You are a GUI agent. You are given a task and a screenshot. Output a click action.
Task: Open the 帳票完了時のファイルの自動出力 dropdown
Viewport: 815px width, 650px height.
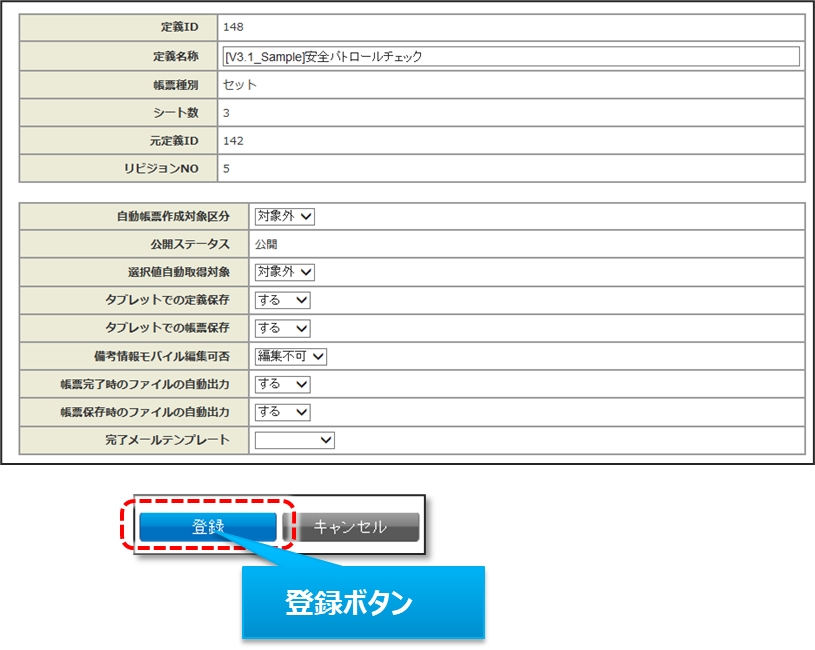point(282,384)
